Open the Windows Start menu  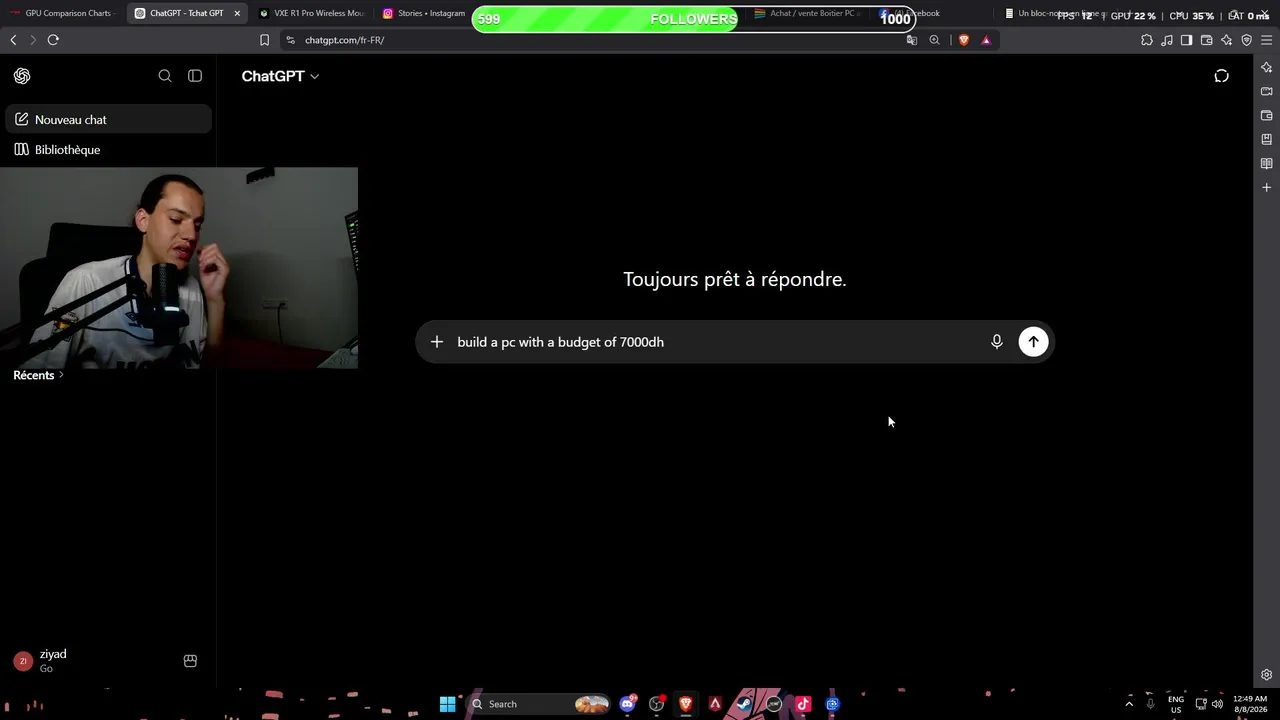pos(447,704)
